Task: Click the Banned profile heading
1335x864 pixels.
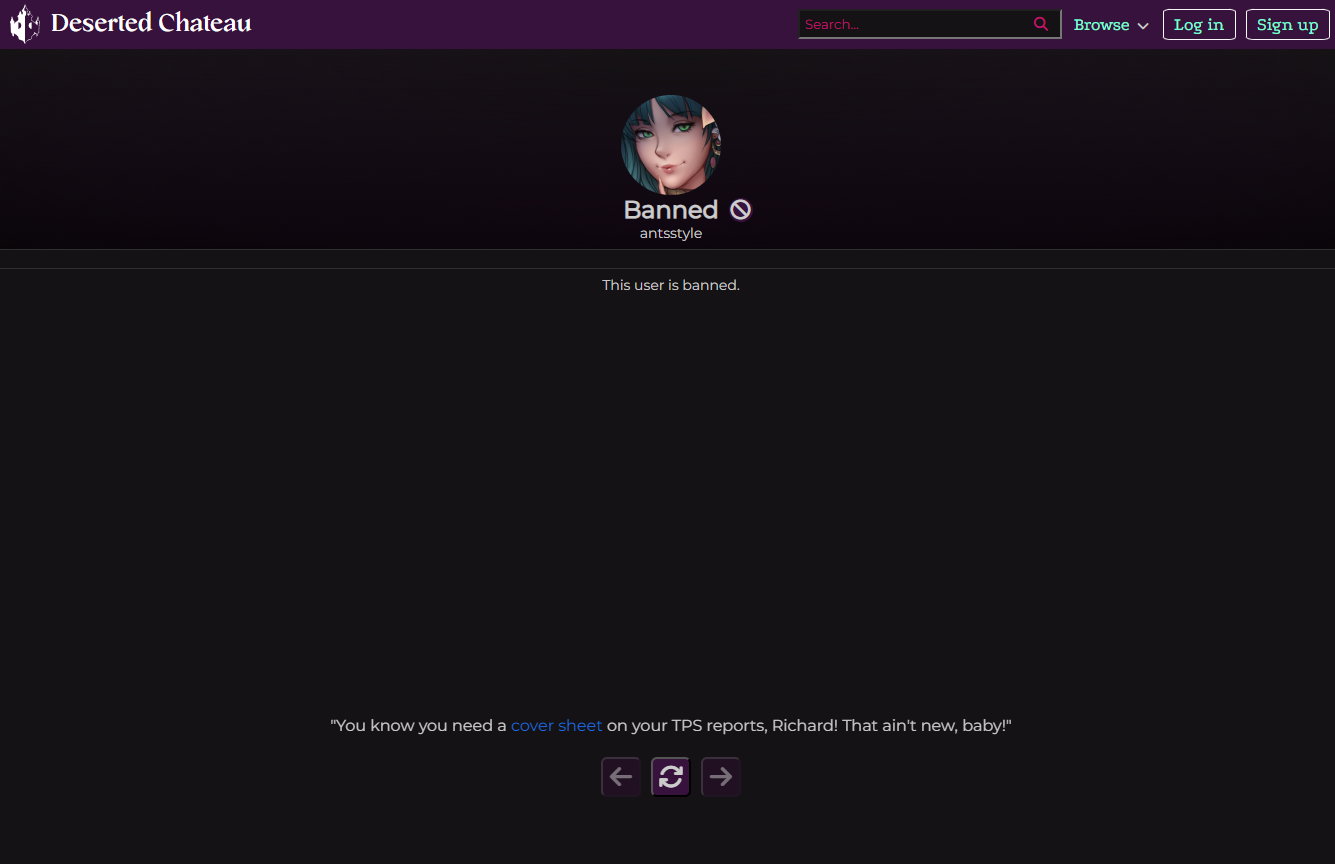Action: click(x=670, y=209)
